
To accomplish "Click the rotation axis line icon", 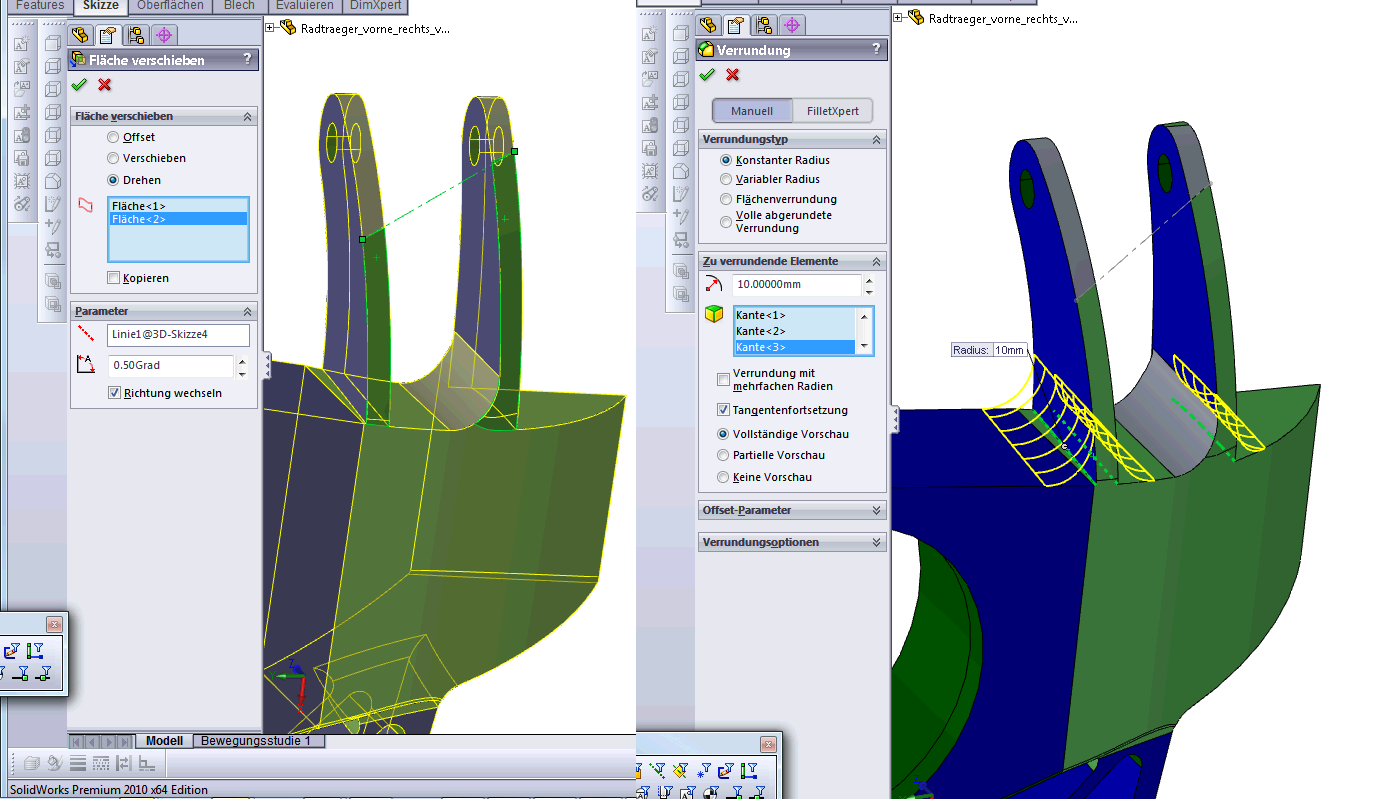I will point(85,333).
